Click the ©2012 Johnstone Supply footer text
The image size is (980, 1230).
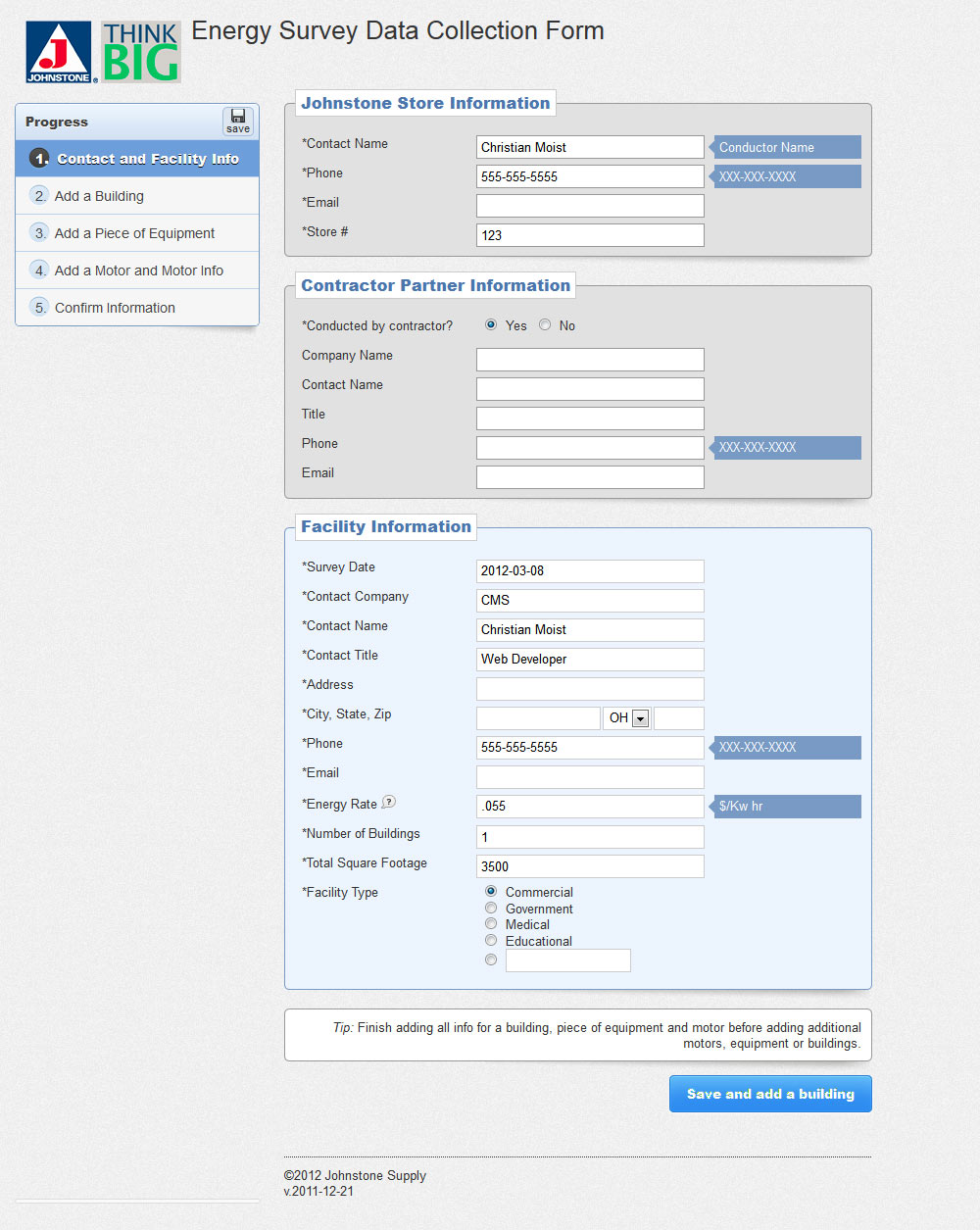[355, 1175]
